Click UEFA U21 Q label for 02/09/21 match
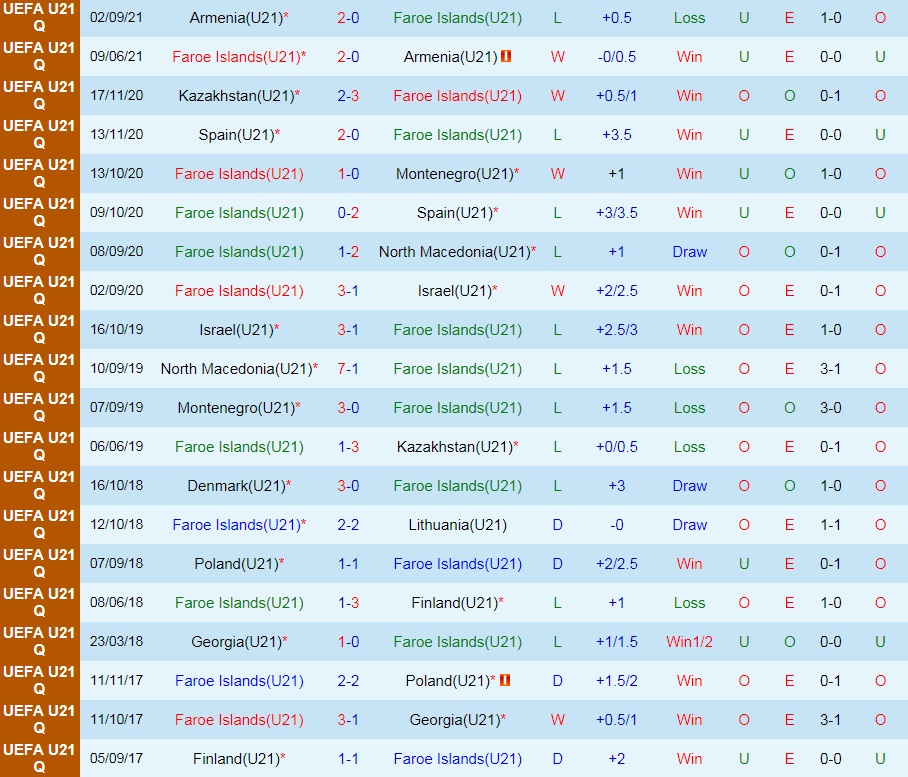 click(39, 18)
